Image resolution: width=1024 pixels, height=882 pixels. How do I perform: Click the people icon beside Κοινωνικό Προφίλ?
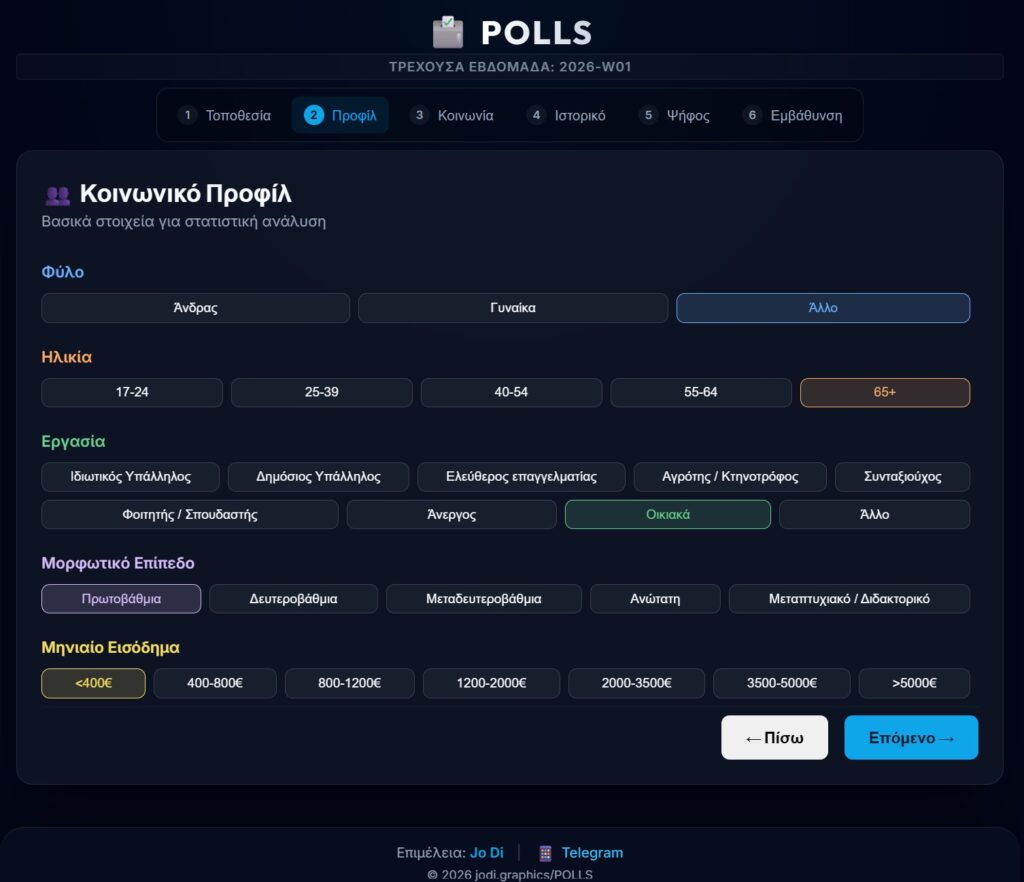[57, 195]
